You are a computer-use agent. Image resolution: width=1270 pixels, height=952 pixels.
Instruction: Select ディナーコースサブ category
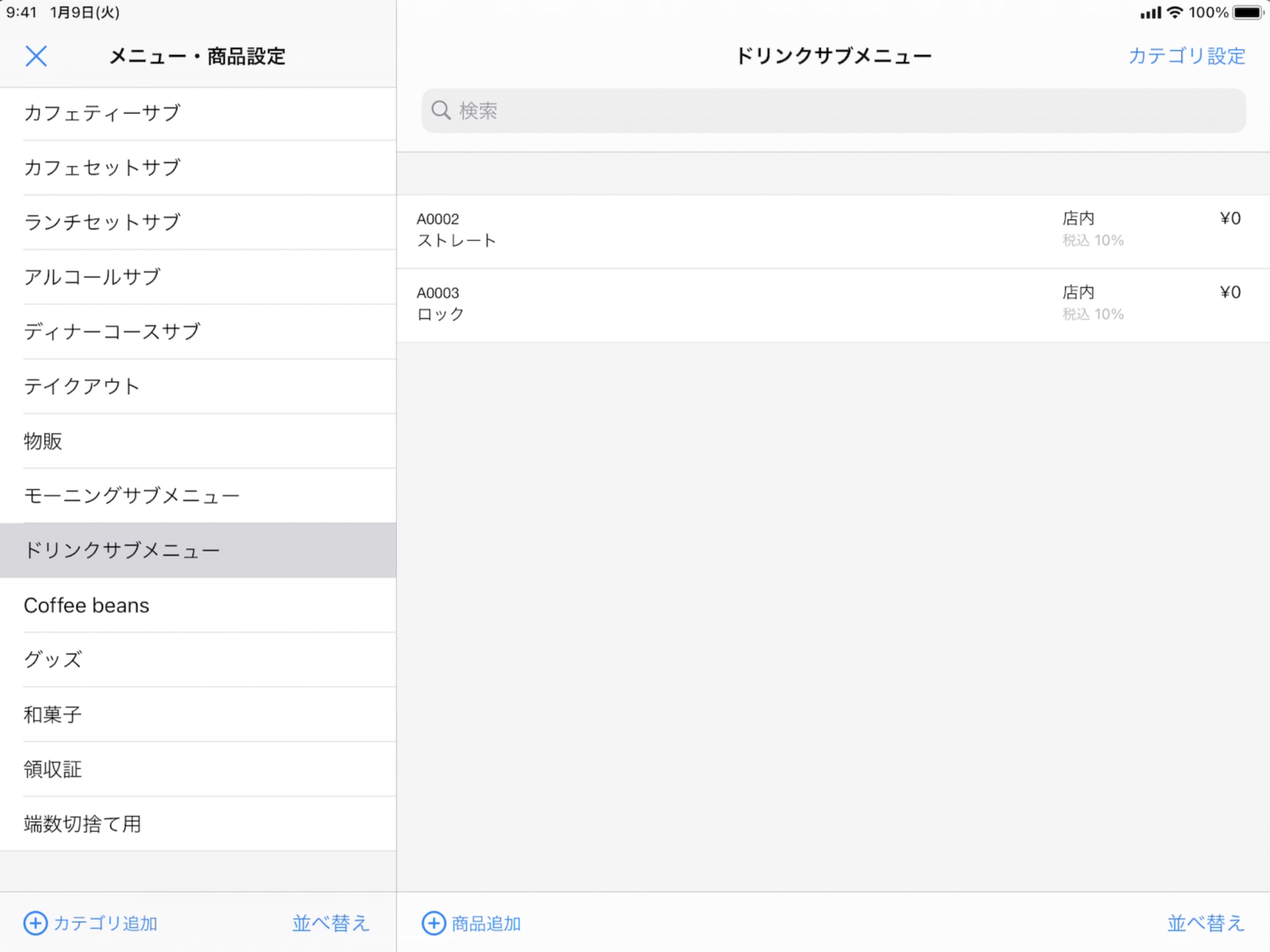[x=198, y=332]
